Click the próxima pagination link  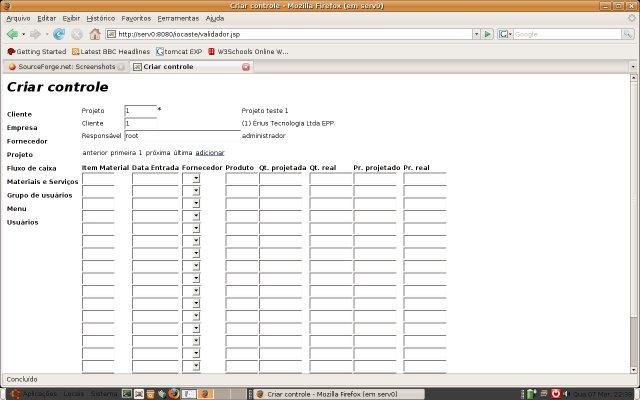(158, 153)
